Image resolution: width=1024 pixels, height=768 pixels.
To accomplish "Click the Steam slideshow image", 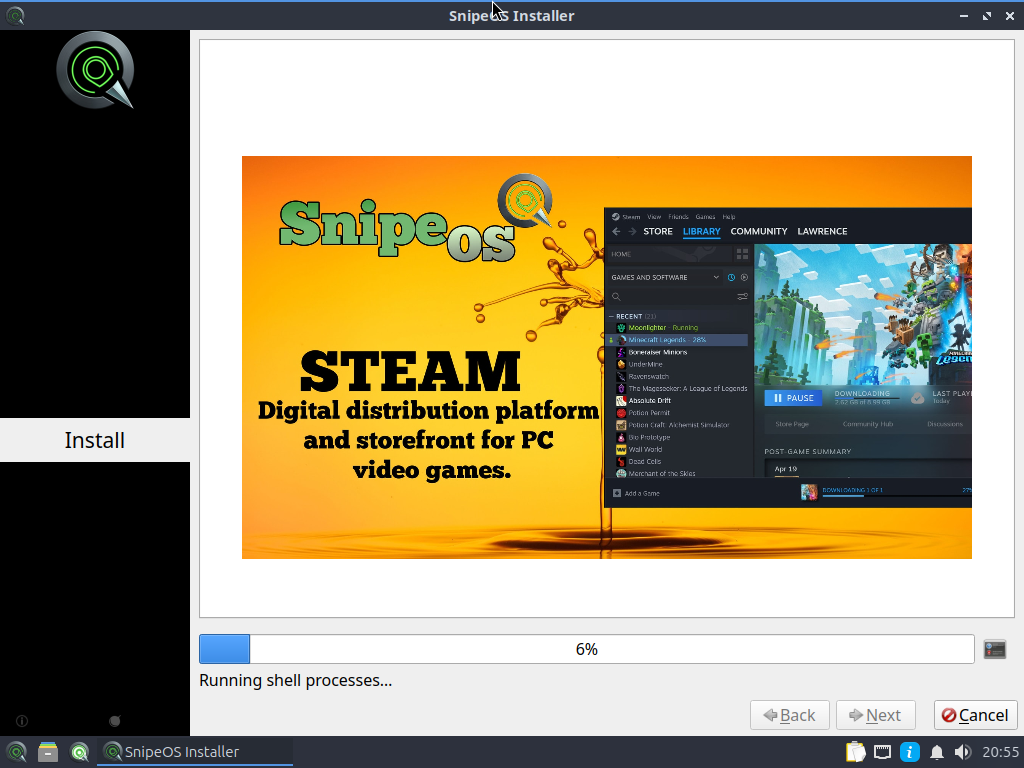I will pos(607,357).
